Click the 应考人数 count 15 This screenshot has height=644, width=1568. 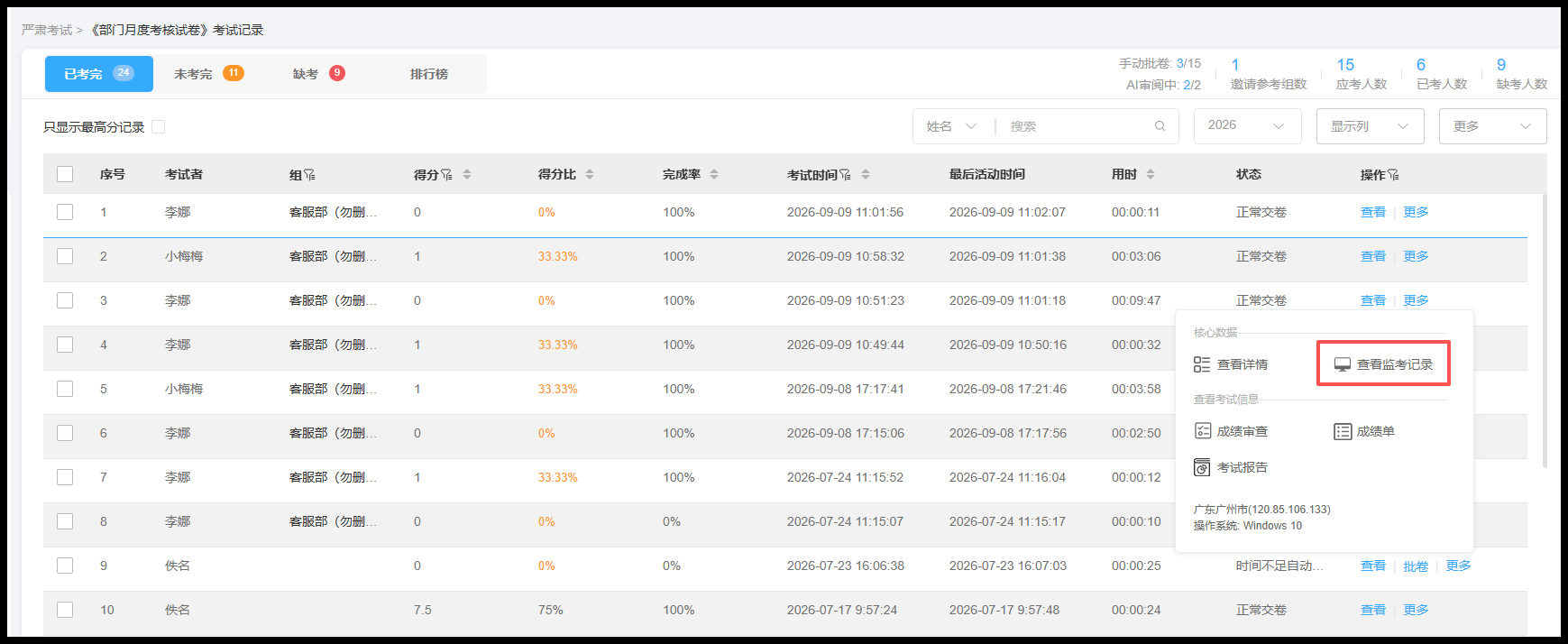1345,65
